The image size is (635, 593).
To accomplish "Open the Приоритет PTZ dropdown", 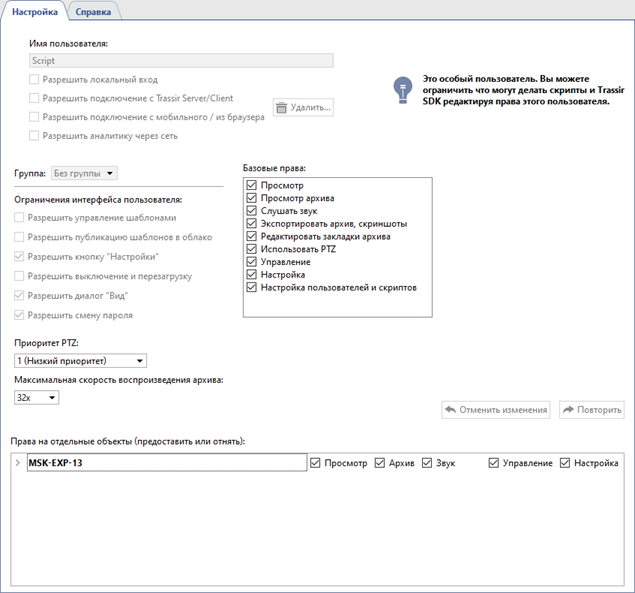I will point(80,360).
